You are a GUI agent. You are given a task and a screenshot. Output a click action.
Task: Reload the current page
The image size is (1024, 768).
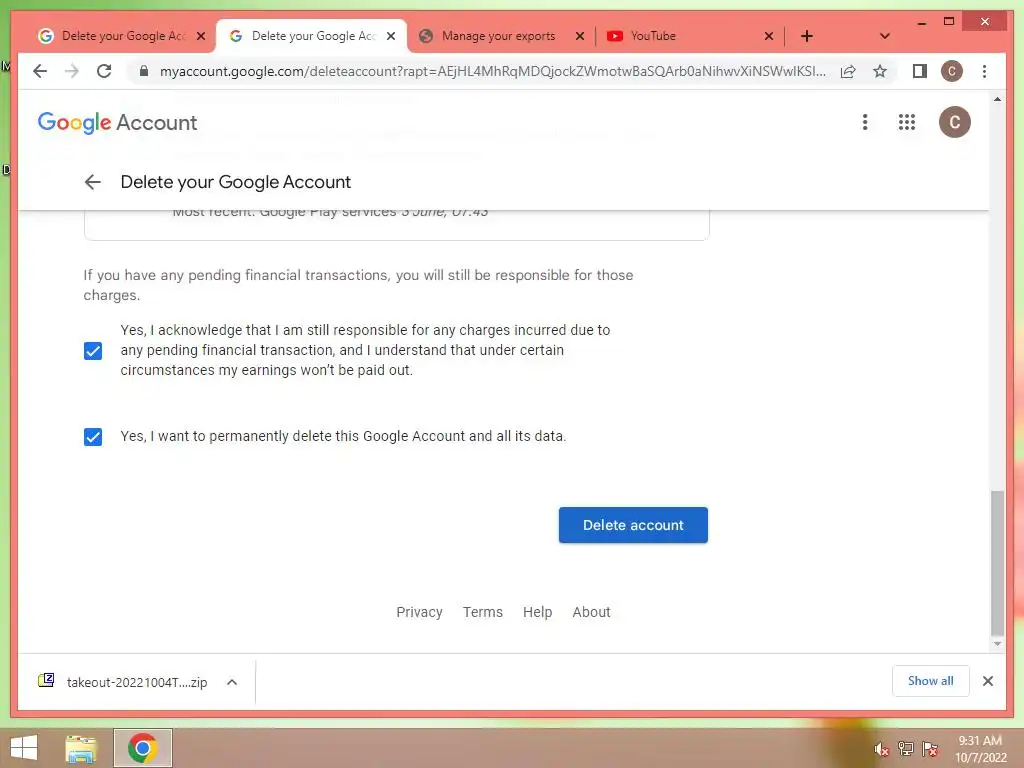click(104, 71)
